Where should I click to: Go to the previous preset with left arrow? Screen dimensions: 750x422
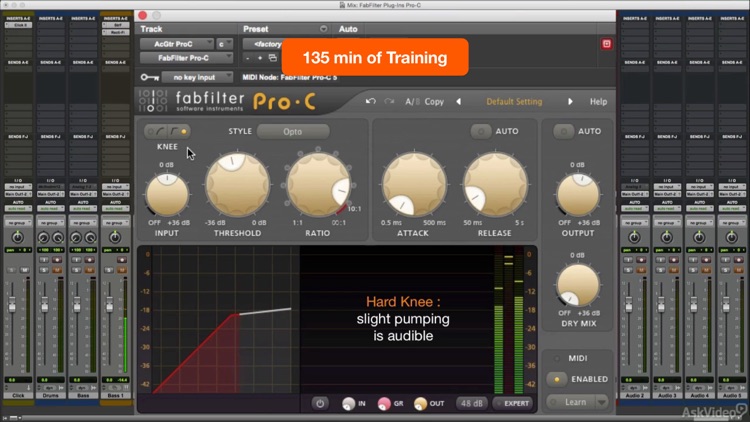point(458,101)
